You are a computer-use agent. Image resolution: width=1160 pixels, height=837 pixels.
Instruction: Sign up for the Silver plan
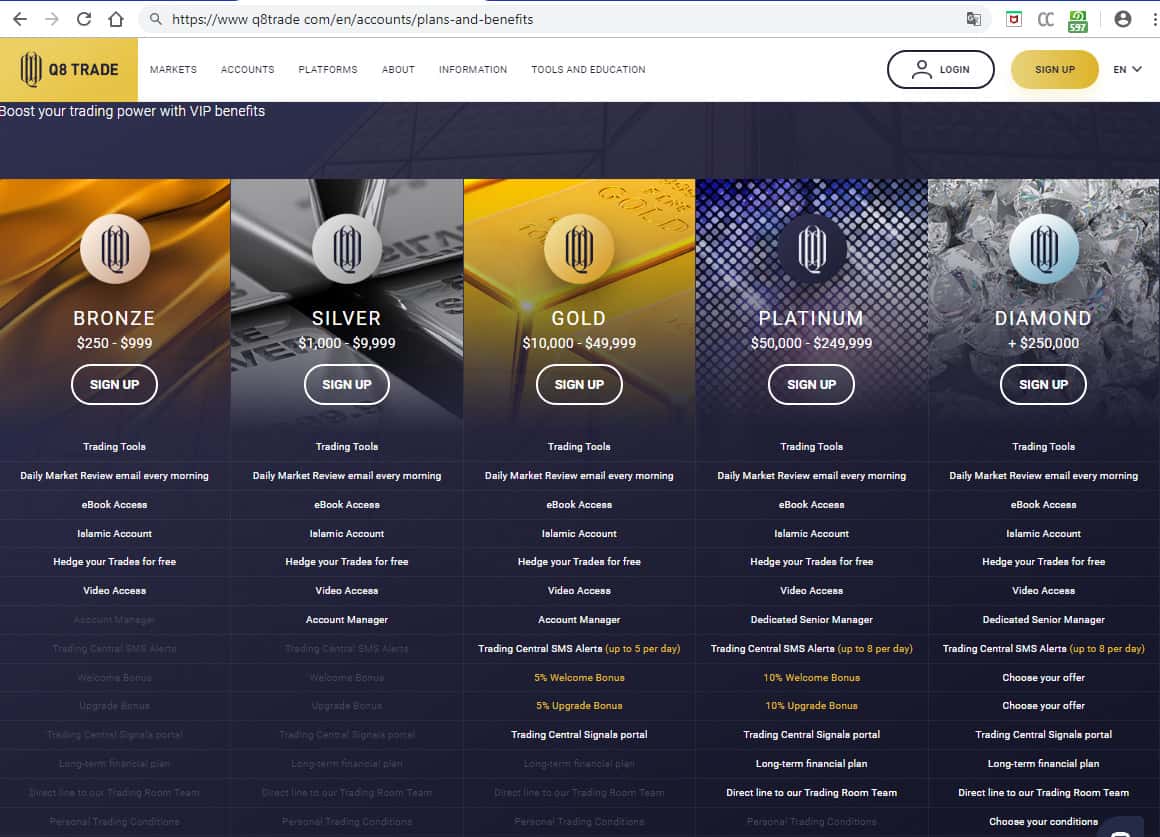click(347, 384)
